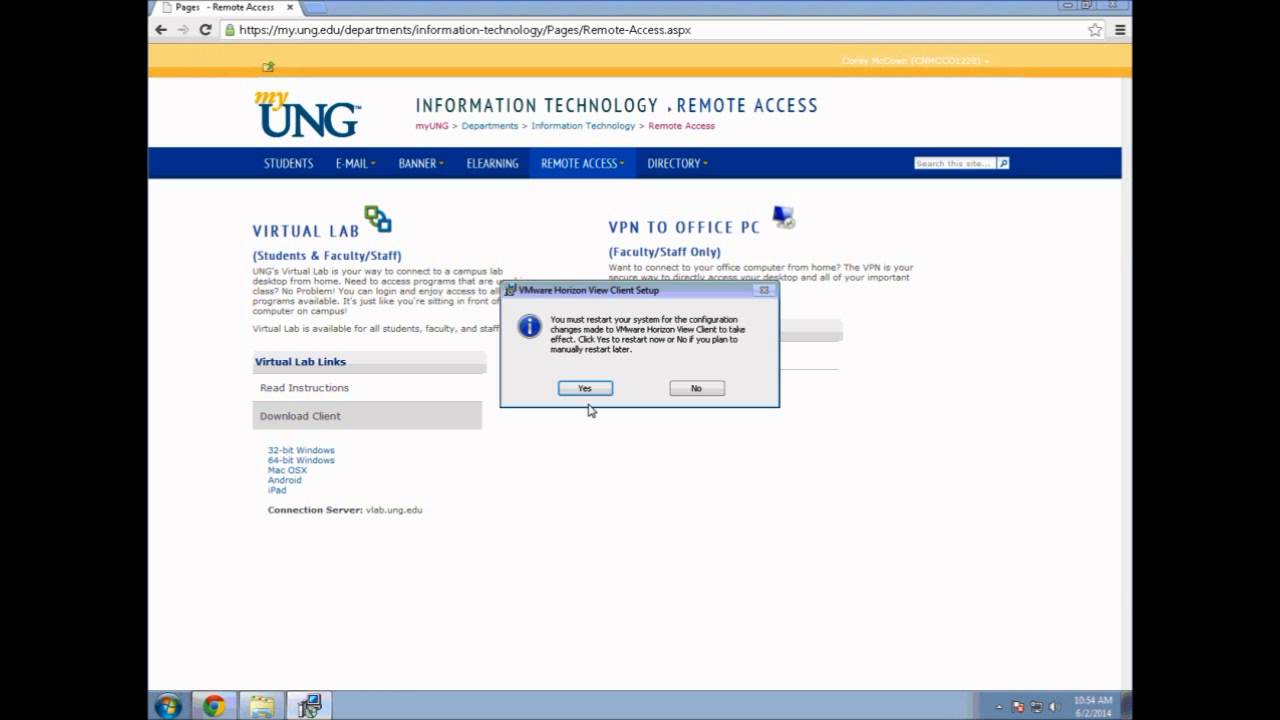Show hidden system tray icons arrow
This screenshot has height=720, width=1280.
[1000, 707]
